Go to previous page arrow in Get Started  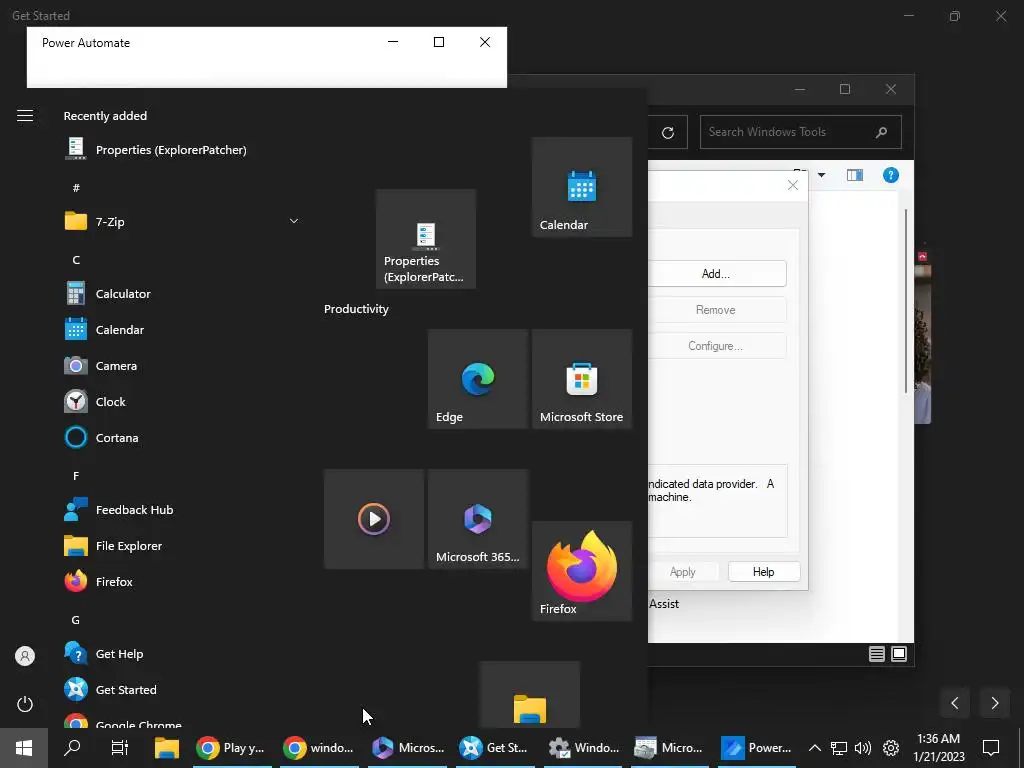tap(955, 703)
